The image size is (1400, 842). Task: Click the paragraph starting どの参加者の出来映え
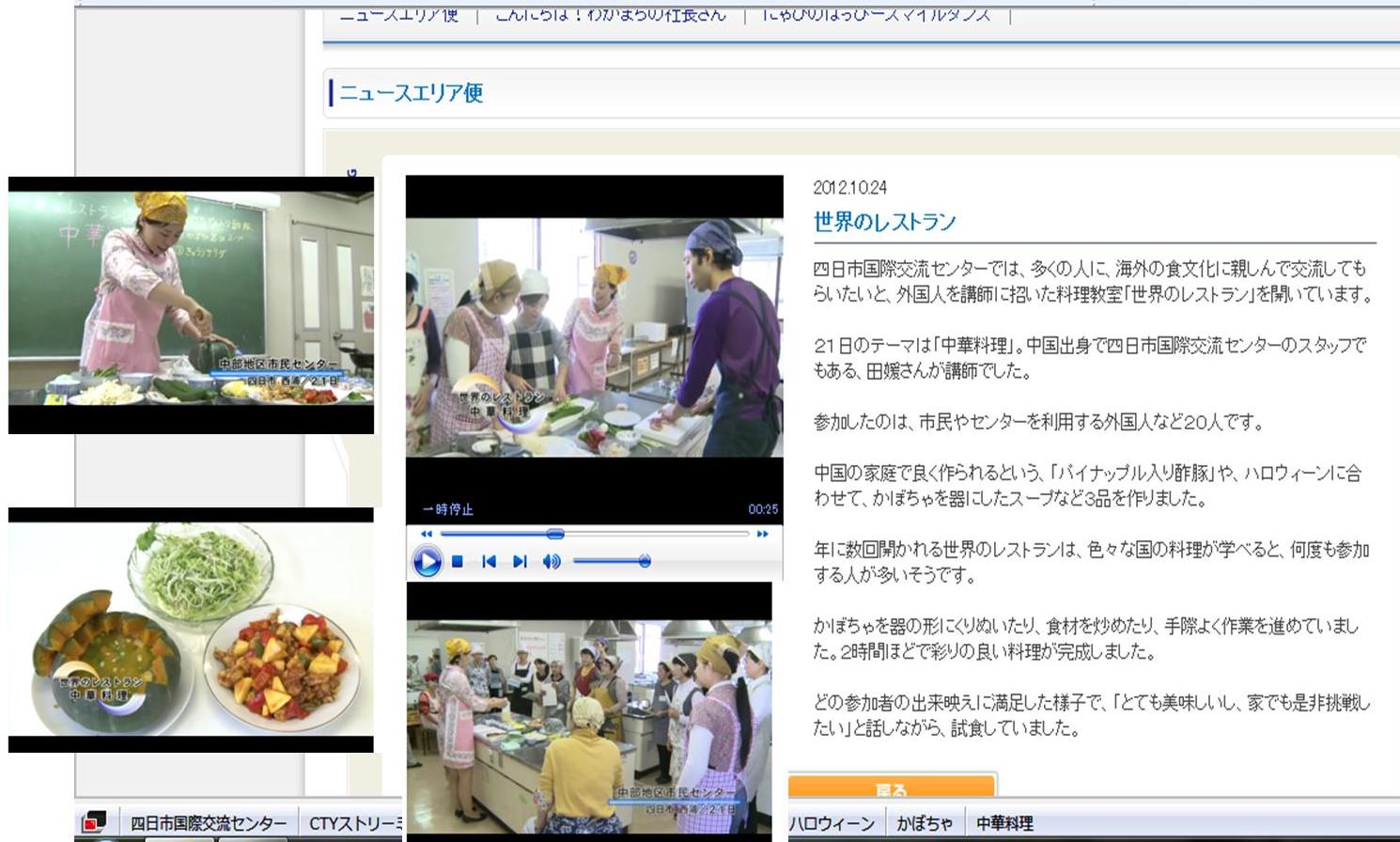[x=1092, y=714]
